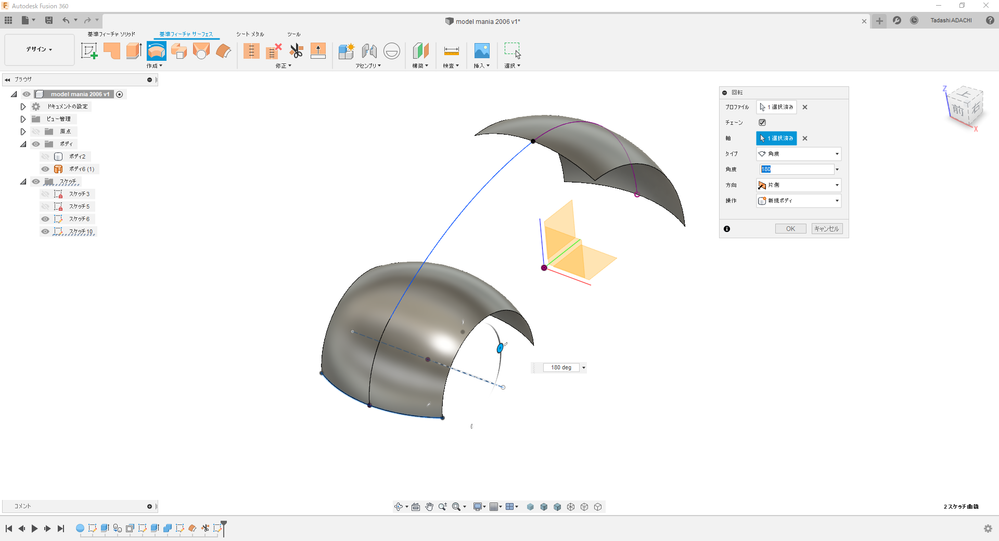Play the timeline

pyautogui.click(x=34, y=528)
